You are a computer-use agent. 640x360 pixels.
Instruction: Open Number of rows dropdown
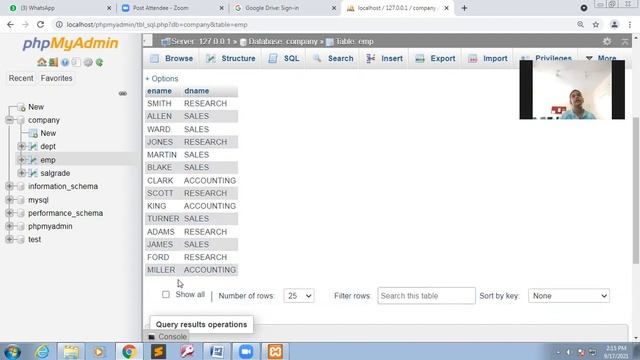point(299,296)
